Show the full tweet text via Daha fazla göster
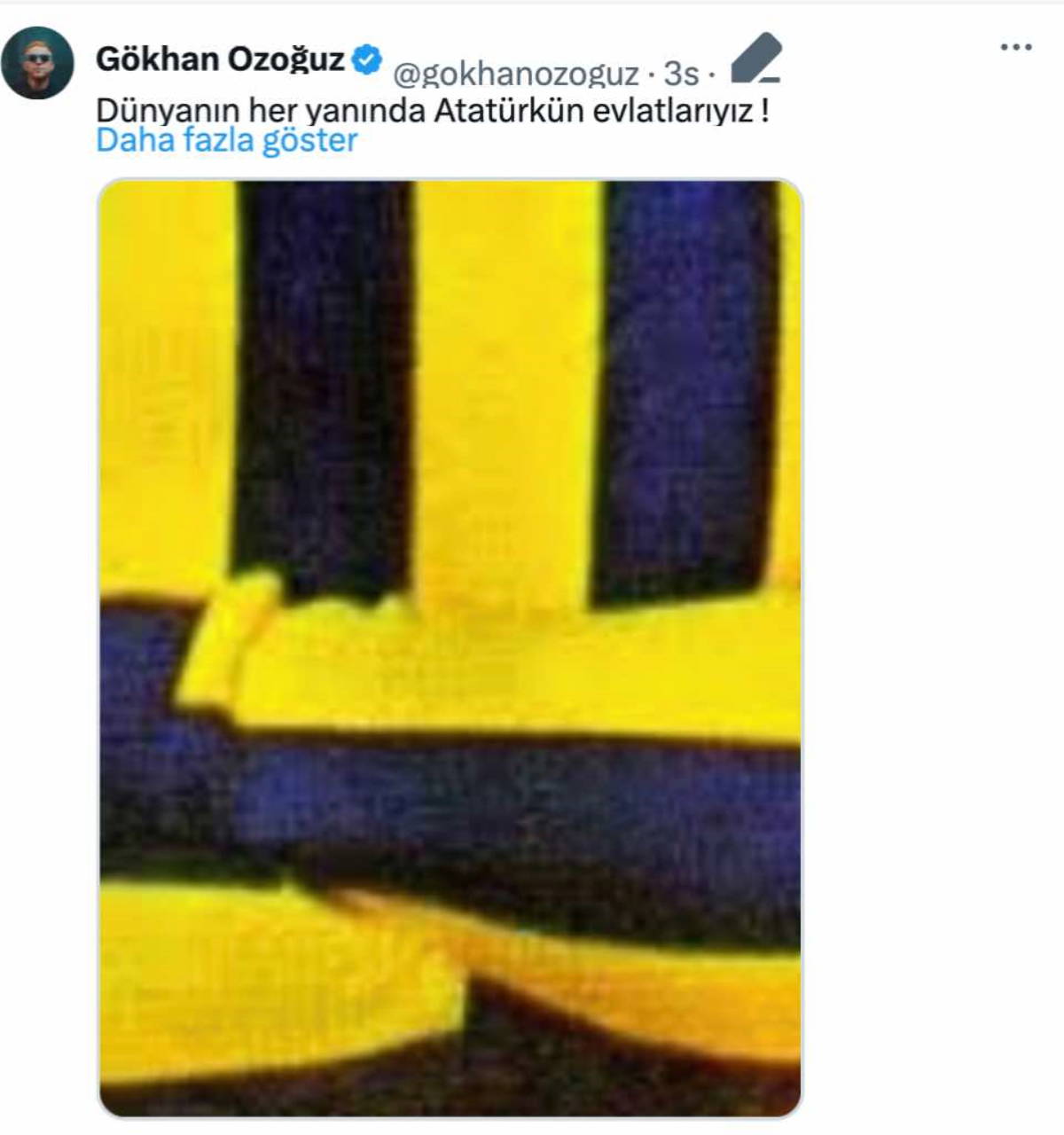 click(227, 140)
